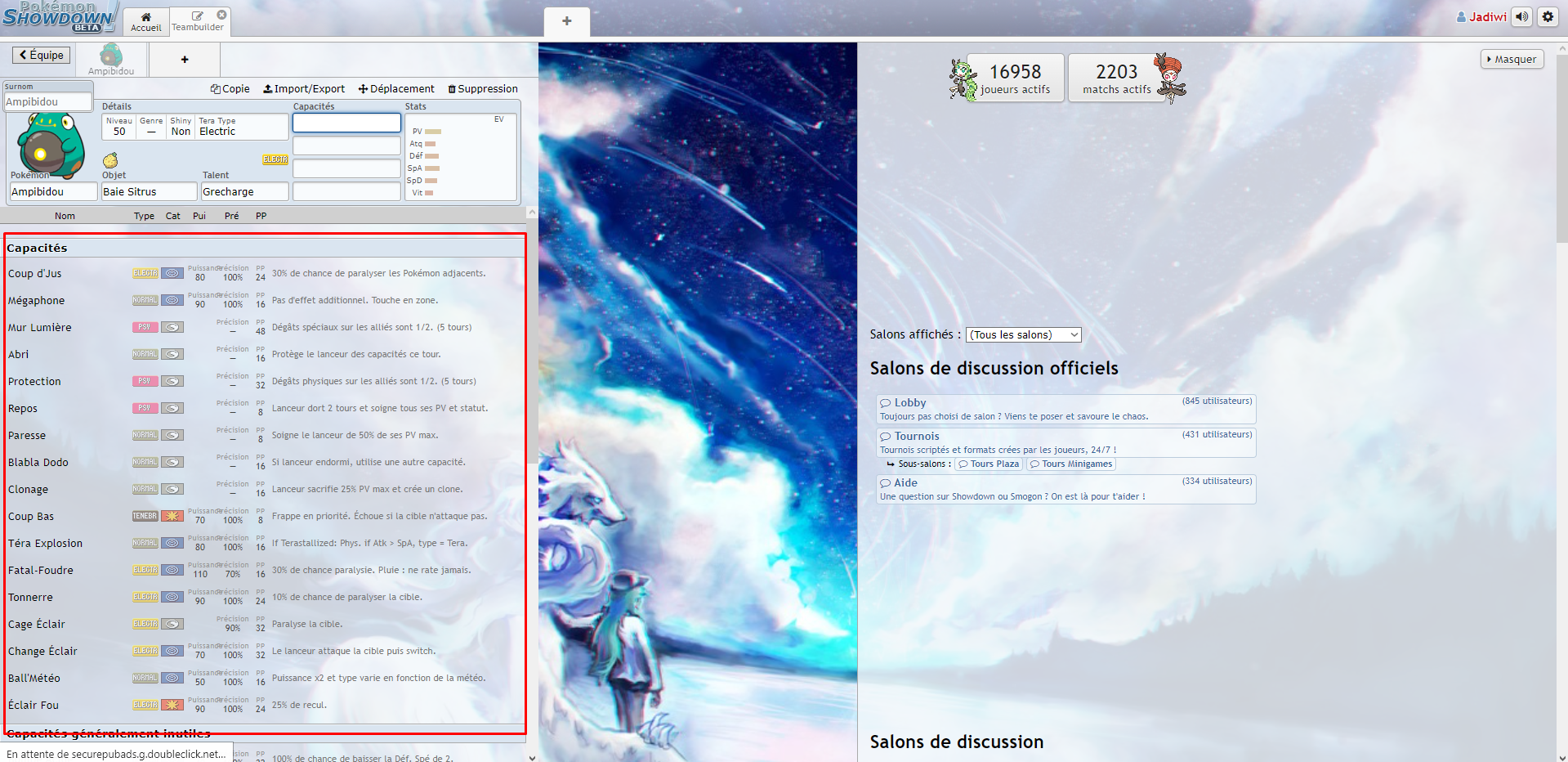Sort moves by Cat column
This screenshot has height=762, width=1568.
(172, 216)
